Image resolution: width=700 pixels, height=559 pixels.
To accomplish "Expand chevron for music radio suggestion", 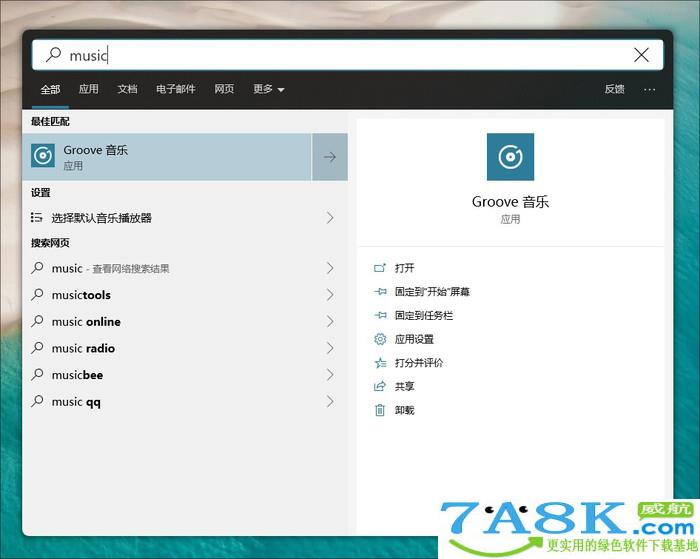I will tap(330, 348).
